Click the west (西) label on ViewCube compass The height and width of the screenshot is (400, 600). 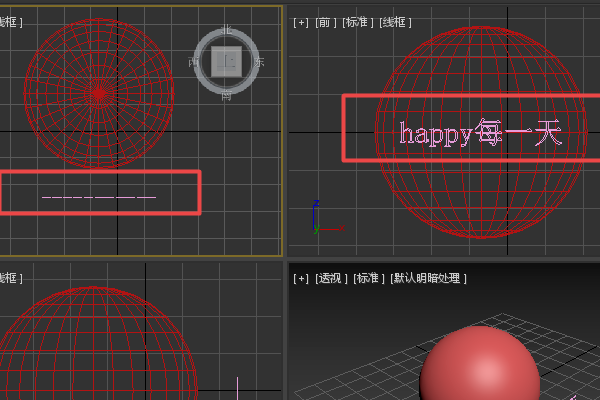coord(194,62)
